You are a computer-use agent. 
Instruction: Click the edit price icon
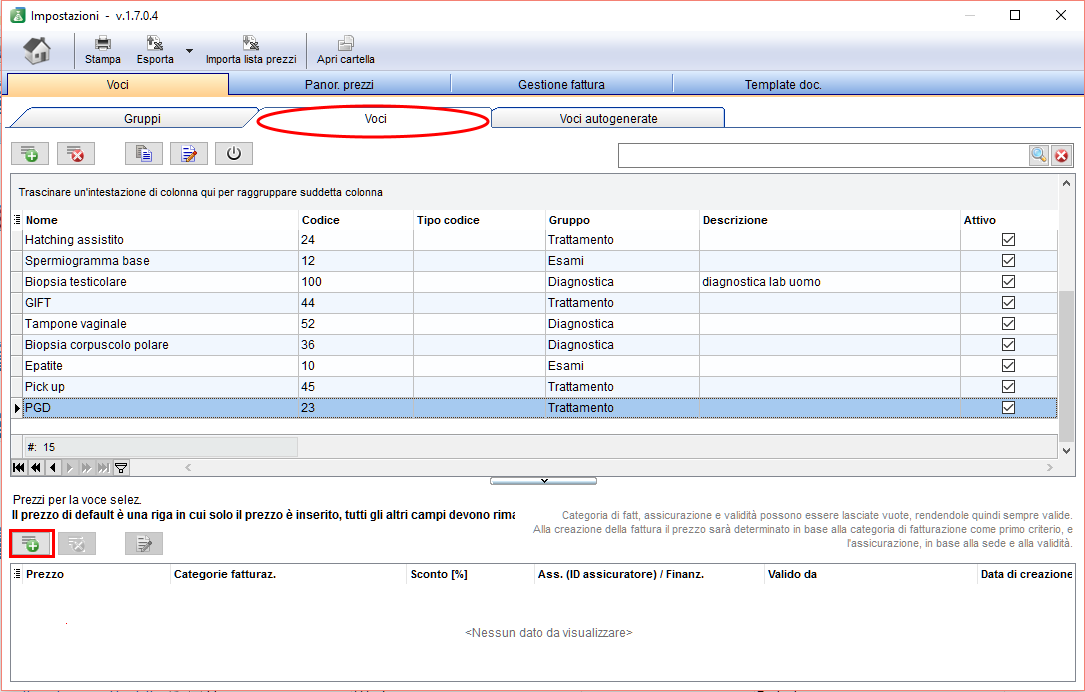[x=144, y=544]
